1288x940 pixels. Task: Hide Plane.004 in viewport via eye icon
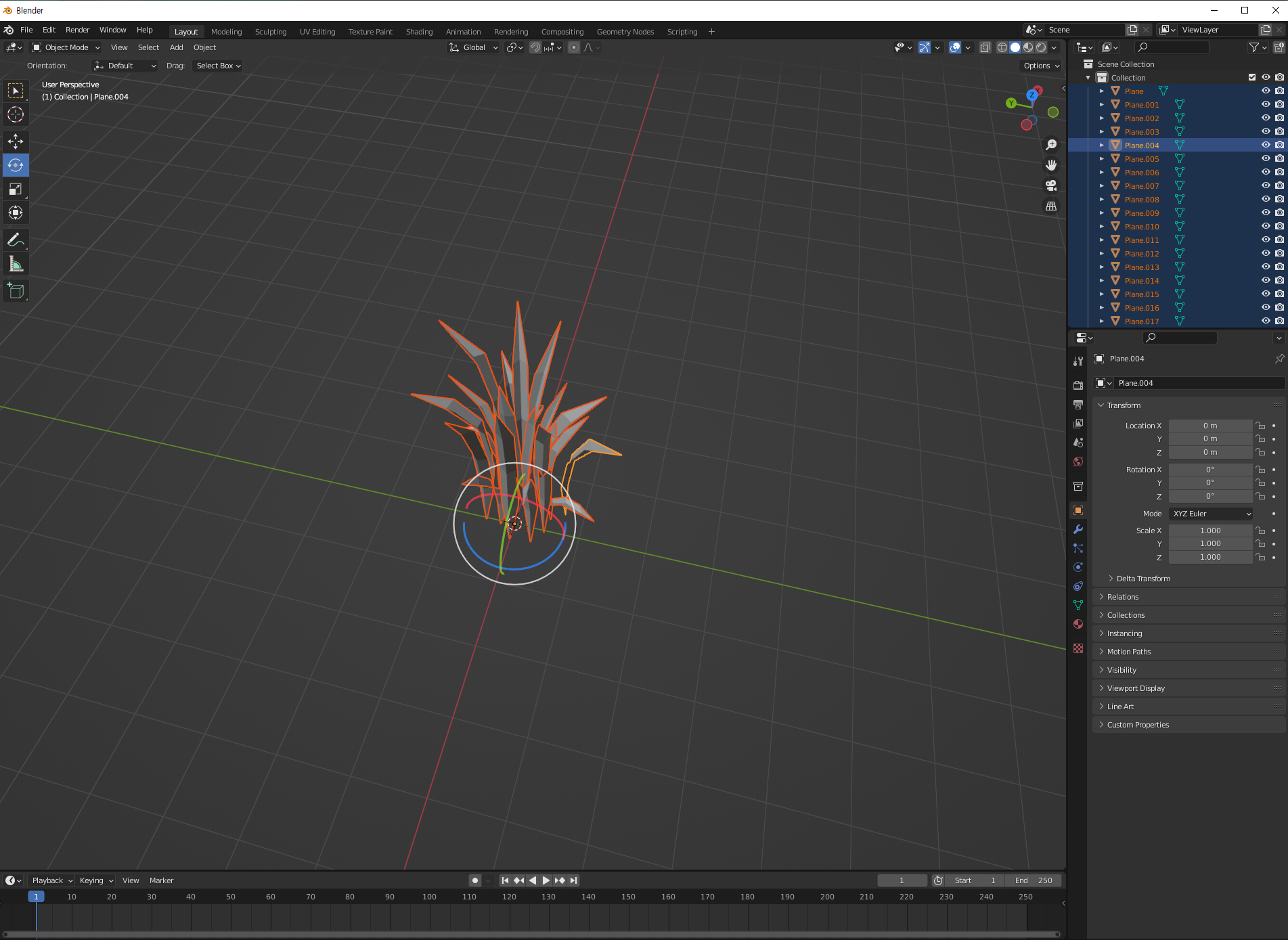click(1266, 145)
